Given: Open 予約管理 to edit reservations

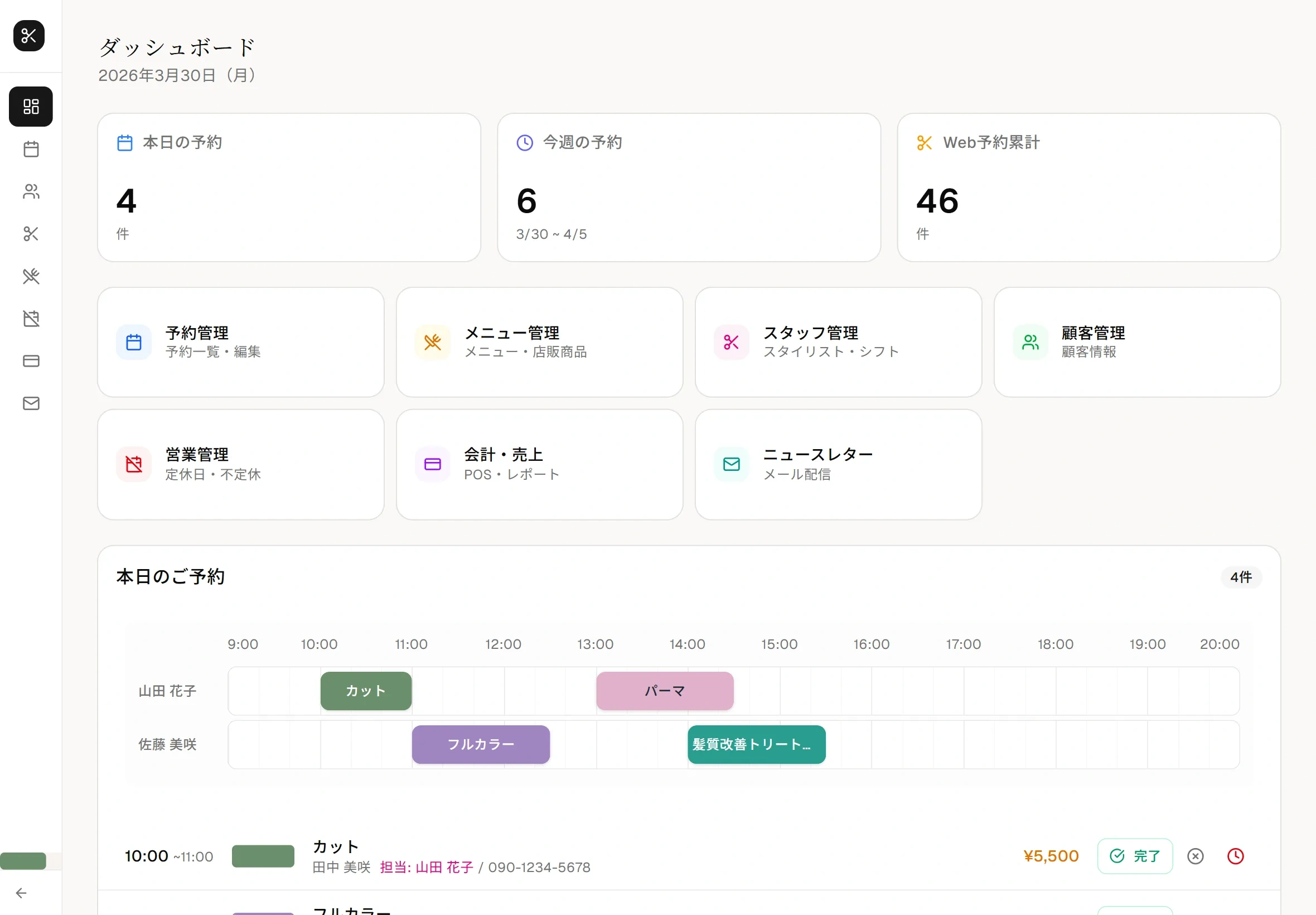Looking at the screenshot, I should (241, 342).
